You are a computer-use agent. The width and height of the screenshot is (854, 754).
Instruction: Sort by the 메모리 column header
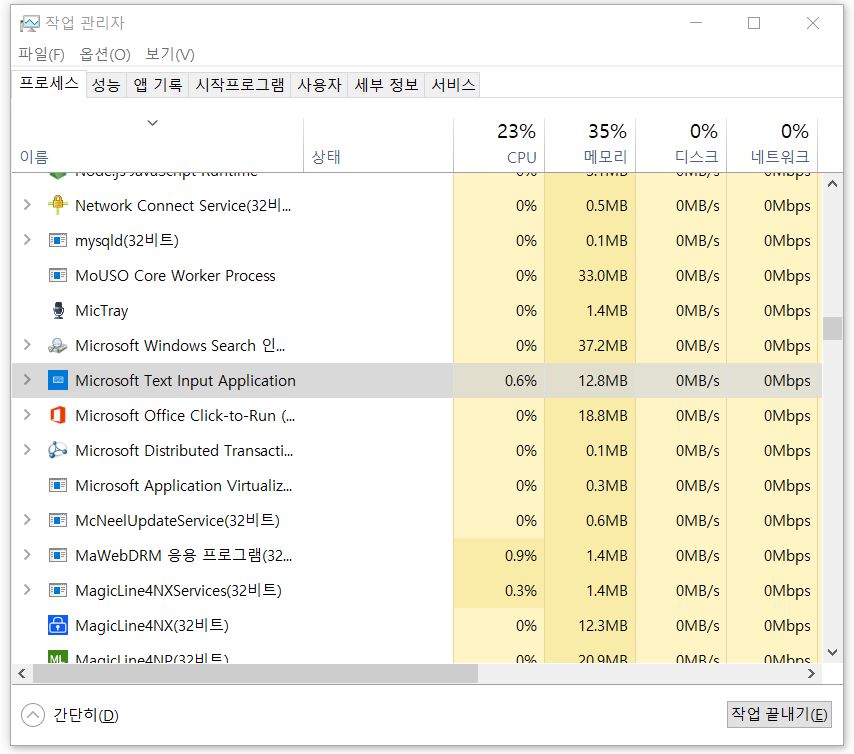590,144
